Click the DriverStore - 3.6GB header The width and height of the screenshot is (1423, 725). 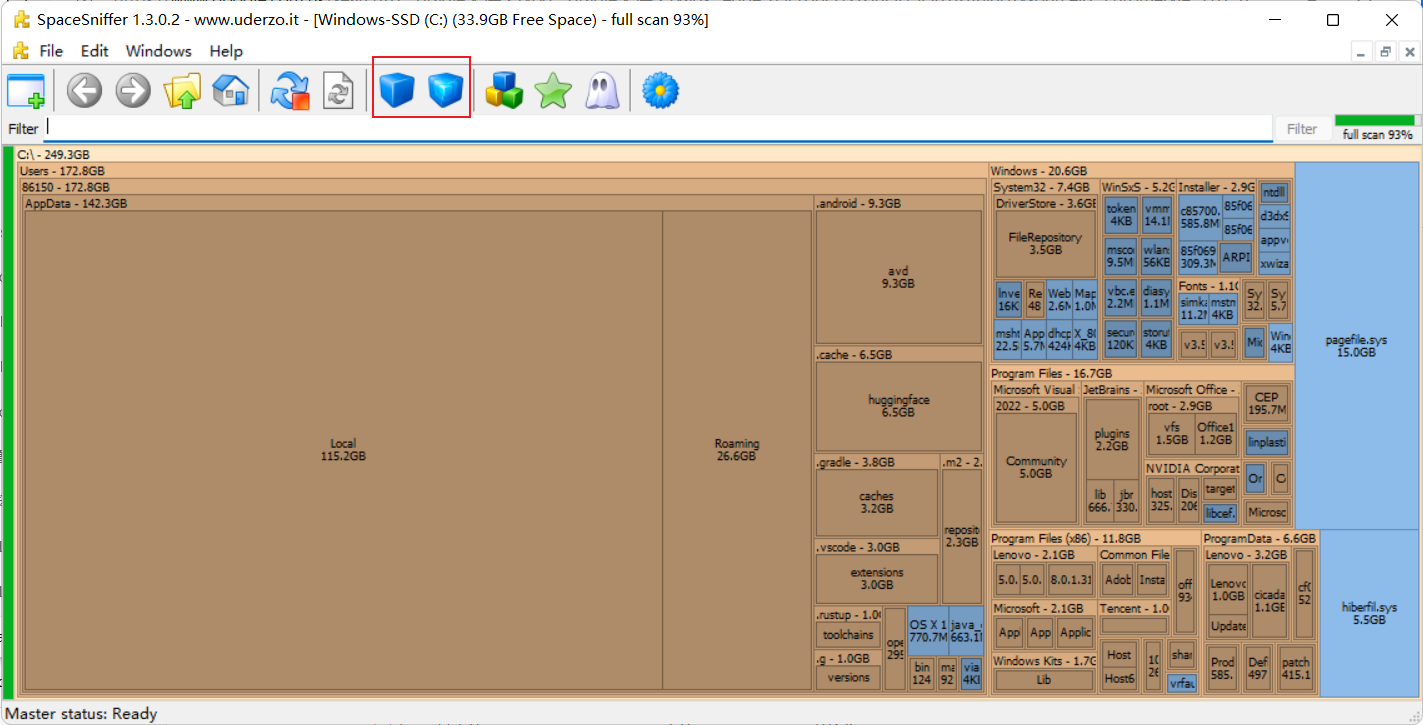pyautogui.click(x=1046, y=203)
